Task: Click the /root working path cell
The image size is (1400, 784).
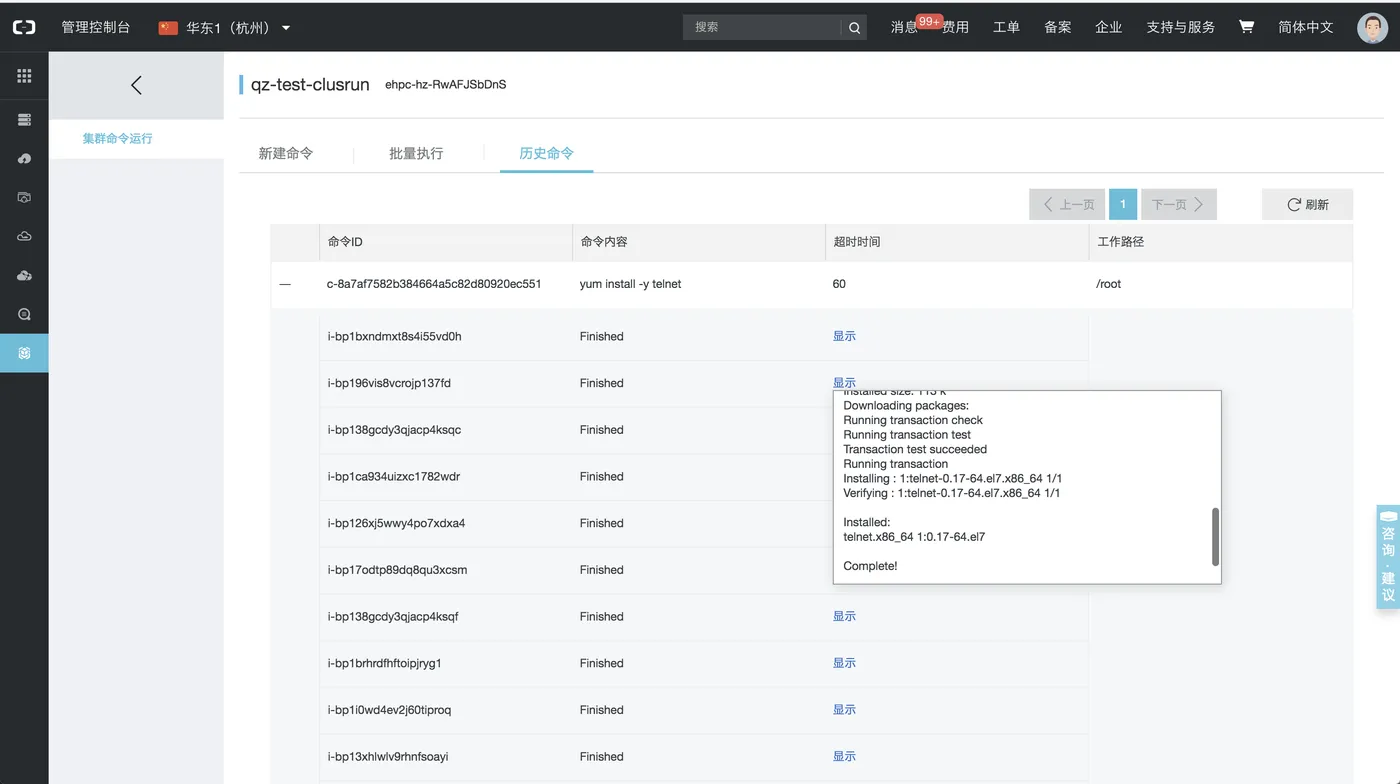Action: tap(1108, 284)
